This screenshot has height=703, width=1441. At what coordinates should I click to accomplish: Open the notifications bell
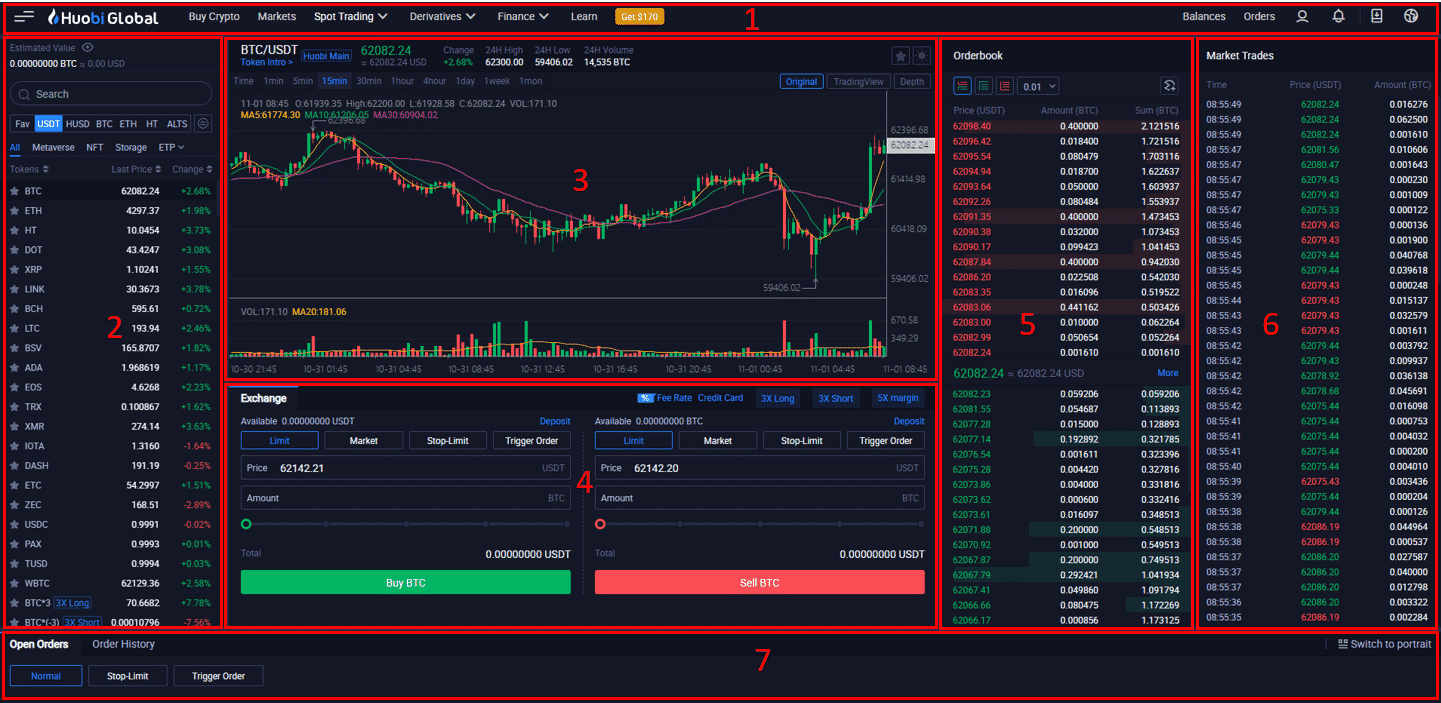(1338, 16)
